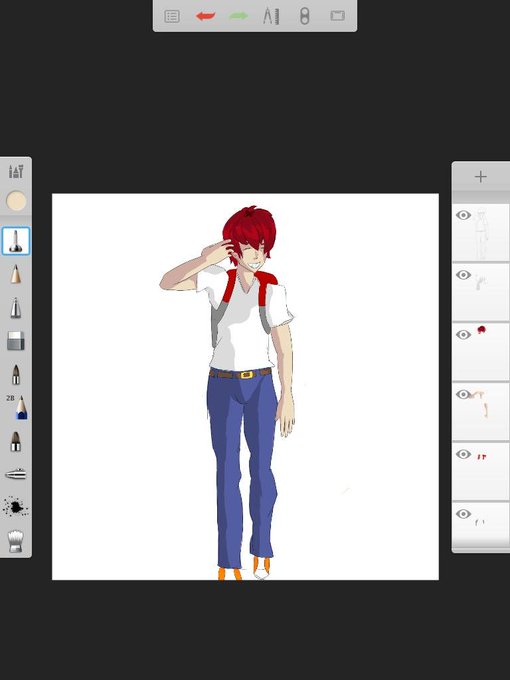Select the bottom layer thumbnail
The height and width of the screenshot is (680, 510).
[481, 524]
